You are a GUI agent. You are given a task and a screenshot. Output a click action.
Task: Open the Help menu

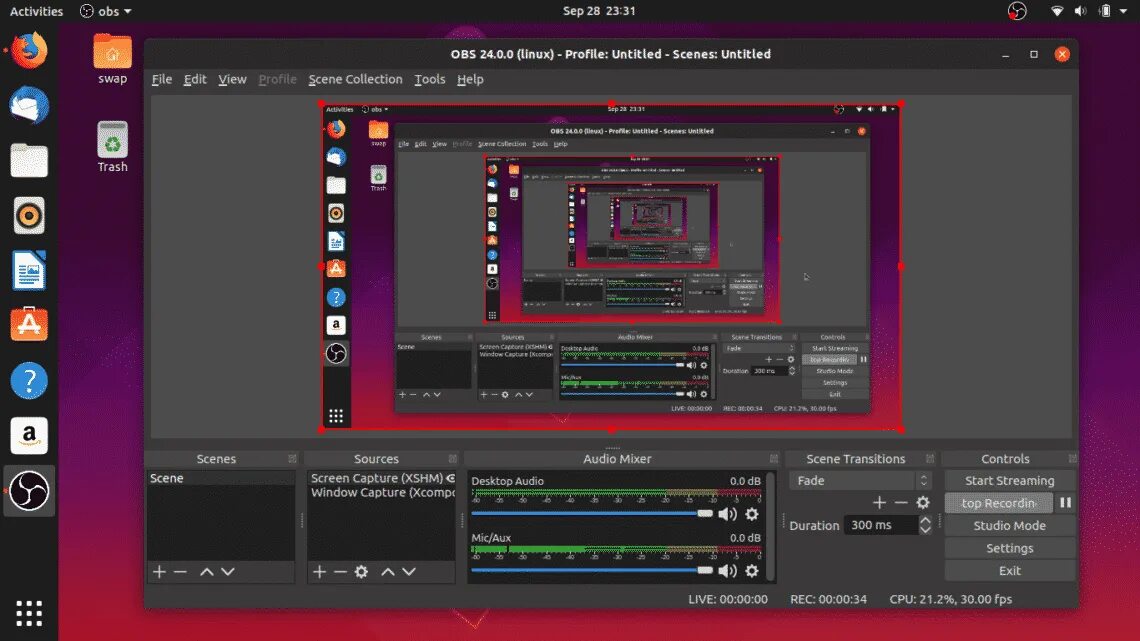[470, 79]
